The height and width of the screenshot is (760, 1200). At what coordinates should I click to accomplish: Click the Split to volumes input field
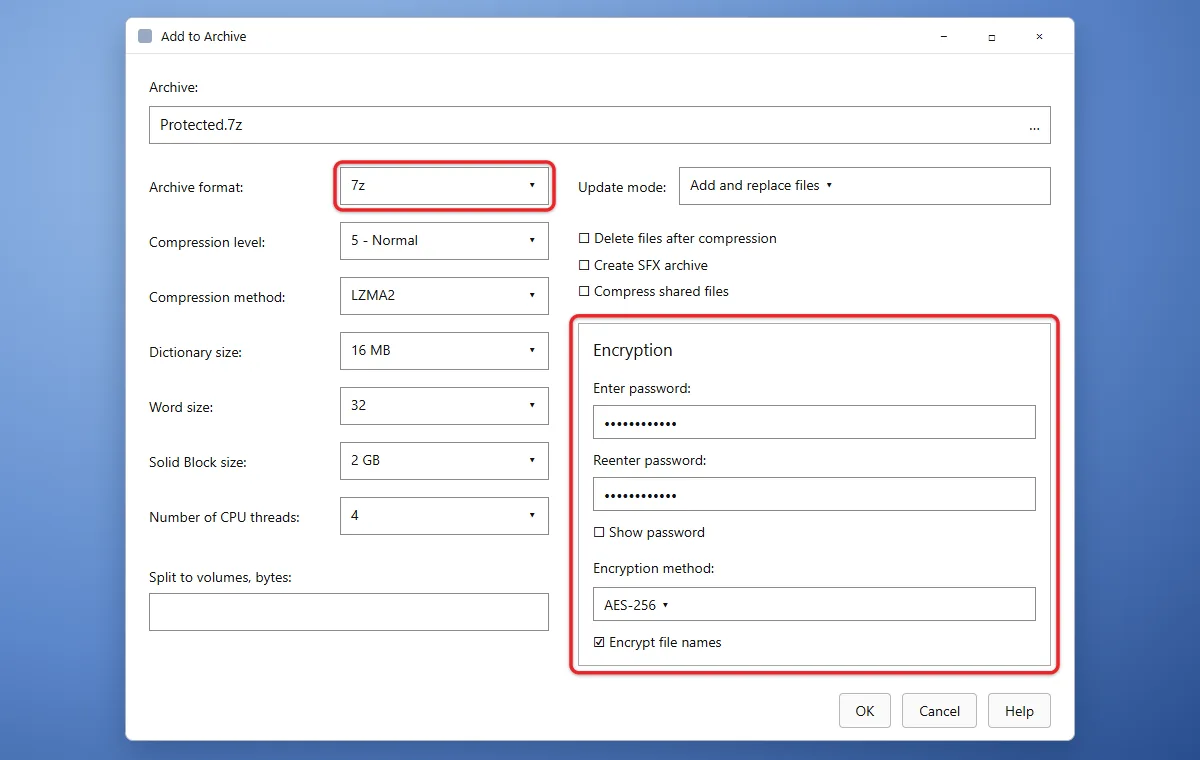click(349, 612)
